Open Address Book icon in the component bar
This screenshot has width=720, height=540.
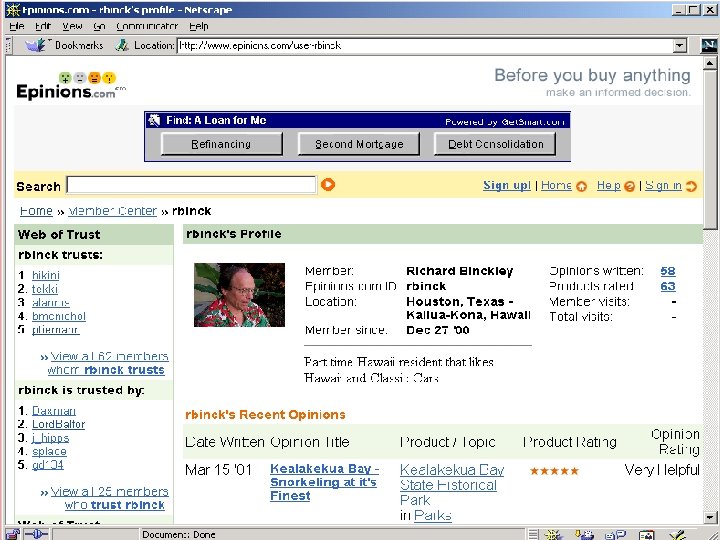coord(647,535)
